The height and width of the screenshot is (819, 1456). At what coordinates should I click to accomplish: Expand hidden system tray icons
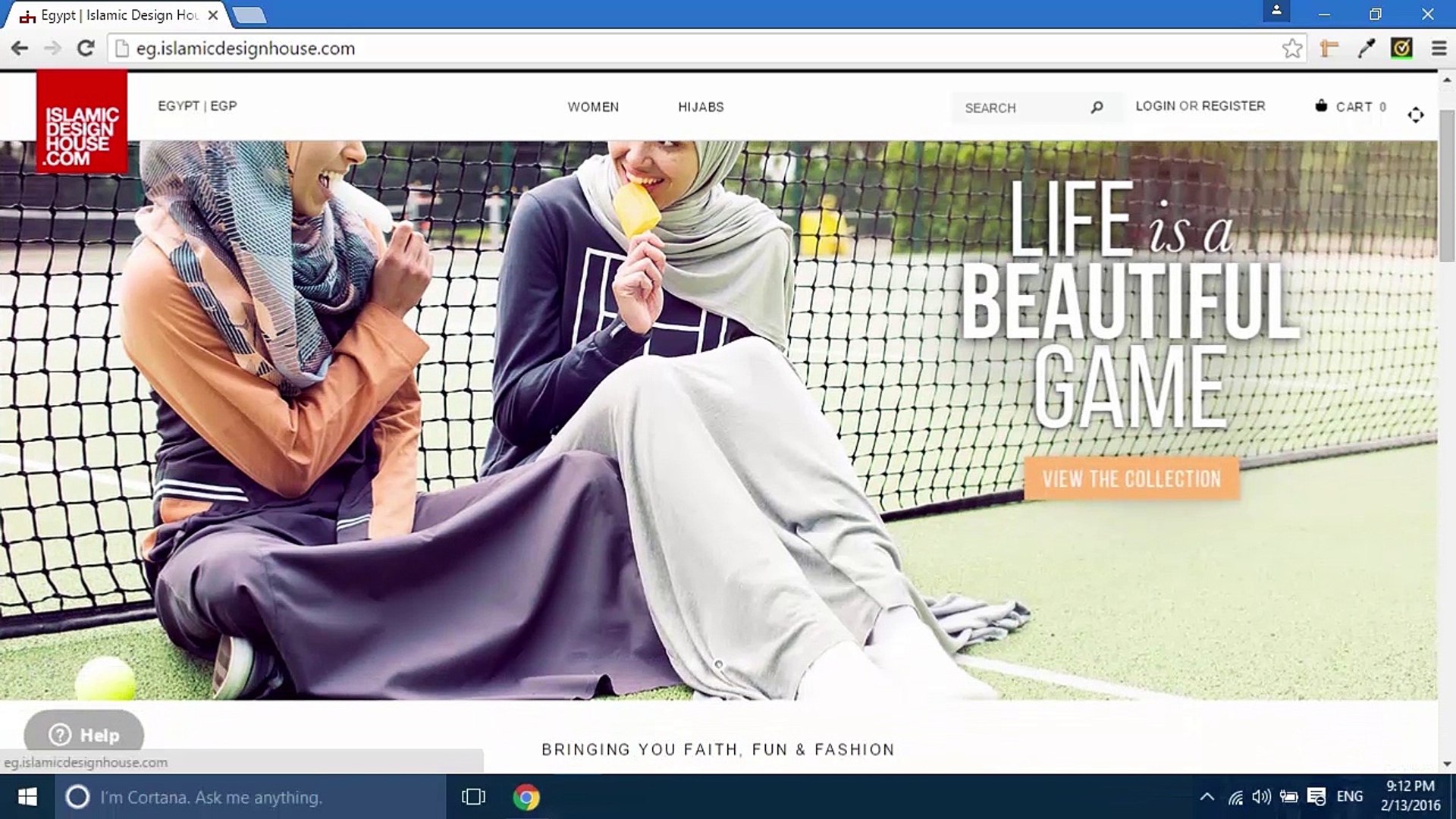(x=1207, y=797)
